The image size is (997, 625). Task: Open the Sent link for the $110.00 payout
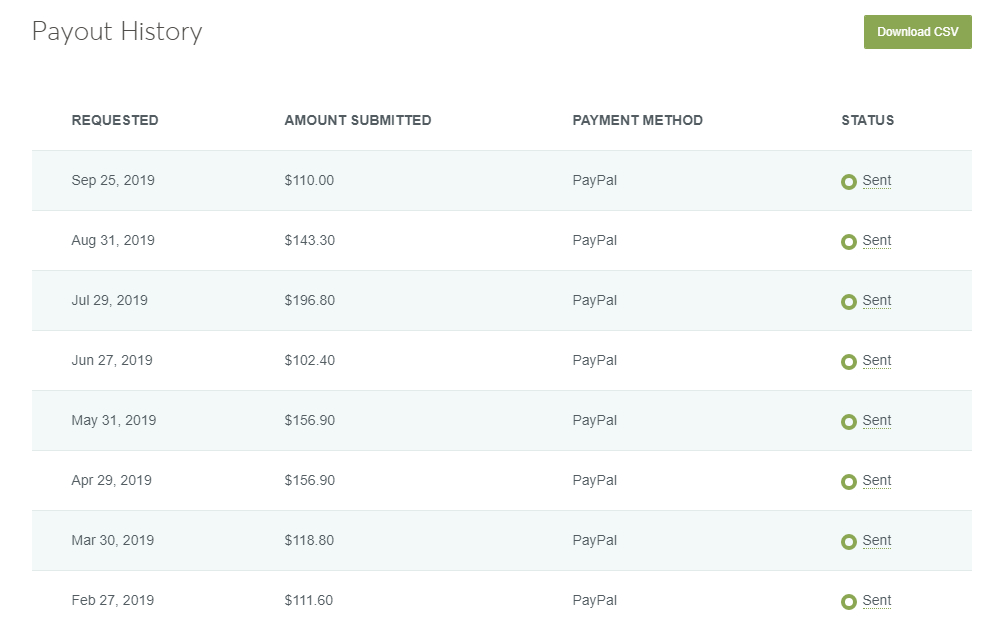(877, 181)
